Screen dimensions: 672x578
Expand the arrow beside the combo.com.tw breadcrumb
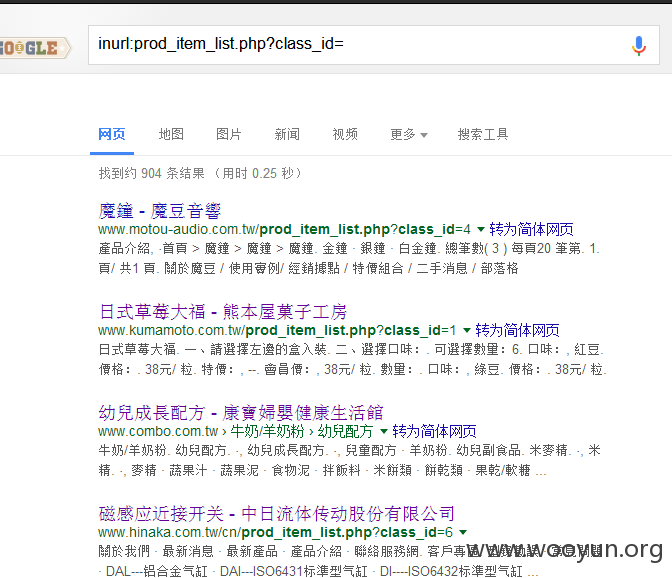(x=384, y=431)
